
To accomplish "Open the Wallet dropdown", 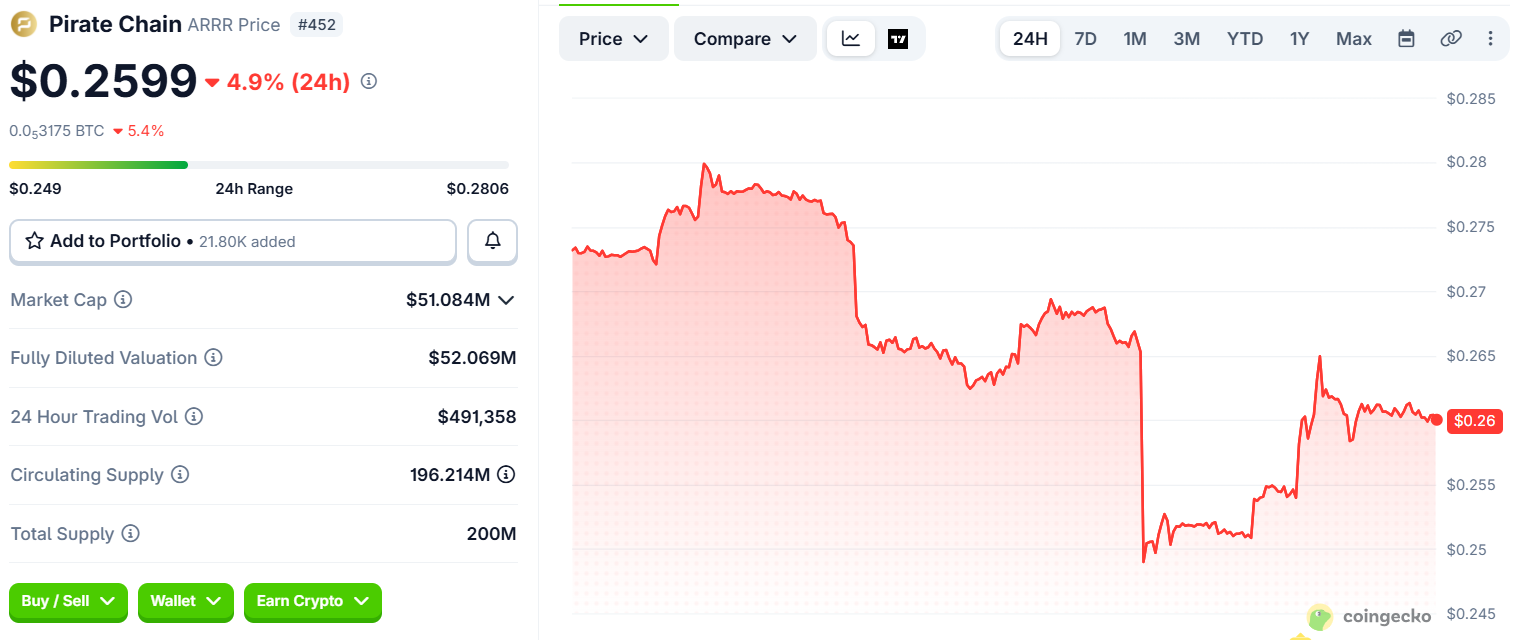I will click(186, 601).
